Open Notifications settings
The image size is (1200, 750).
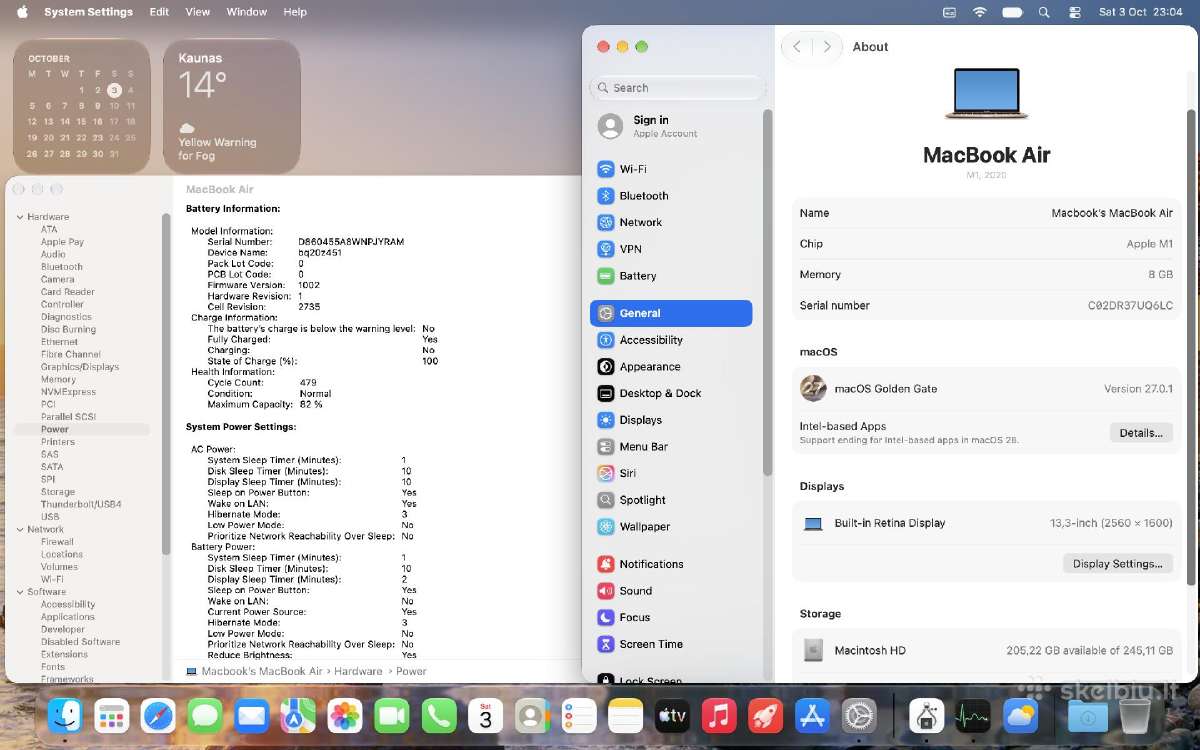[x=671, y=564]
